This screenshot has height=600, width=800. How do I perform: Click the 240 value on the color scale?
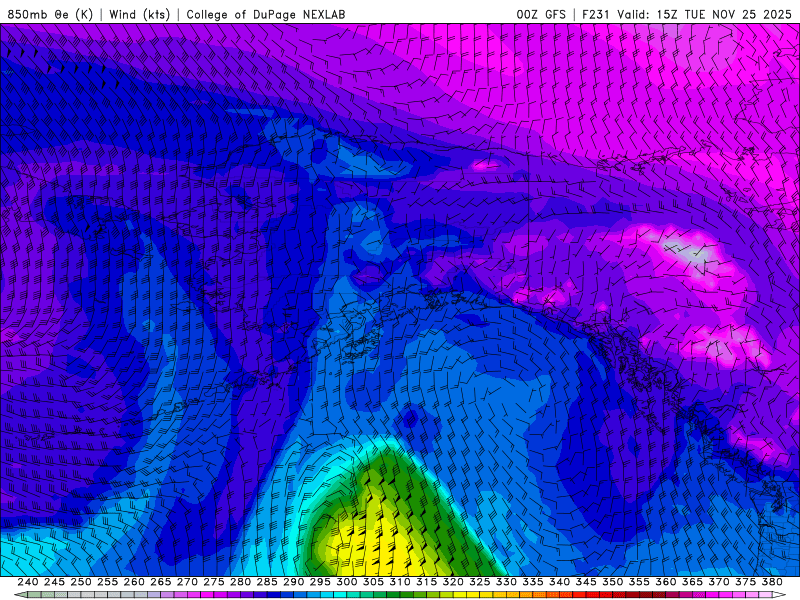click(x=28, y=582)
